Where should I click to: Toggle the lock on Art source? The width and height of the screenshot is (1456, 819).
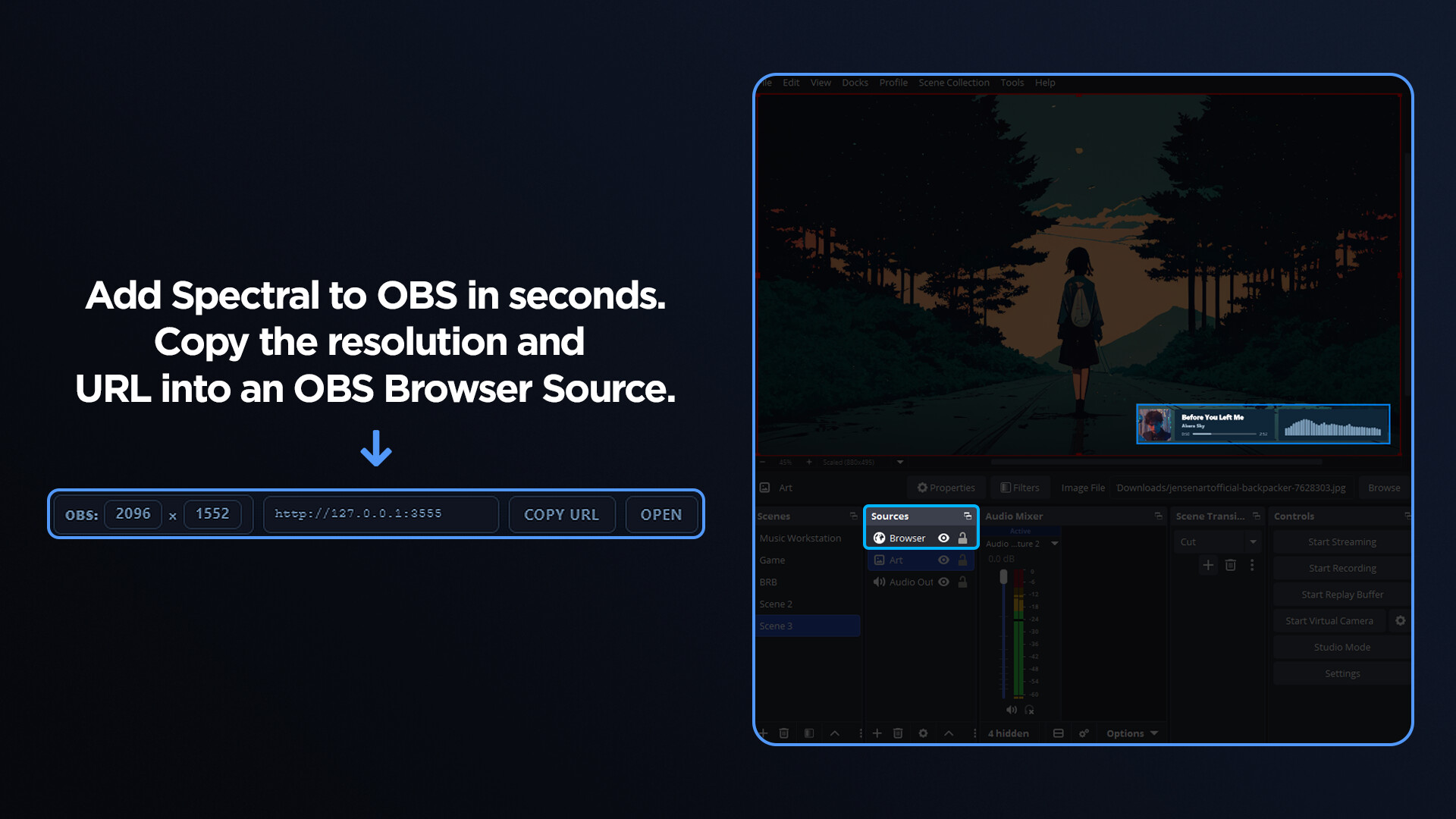(x=962, y=560)
